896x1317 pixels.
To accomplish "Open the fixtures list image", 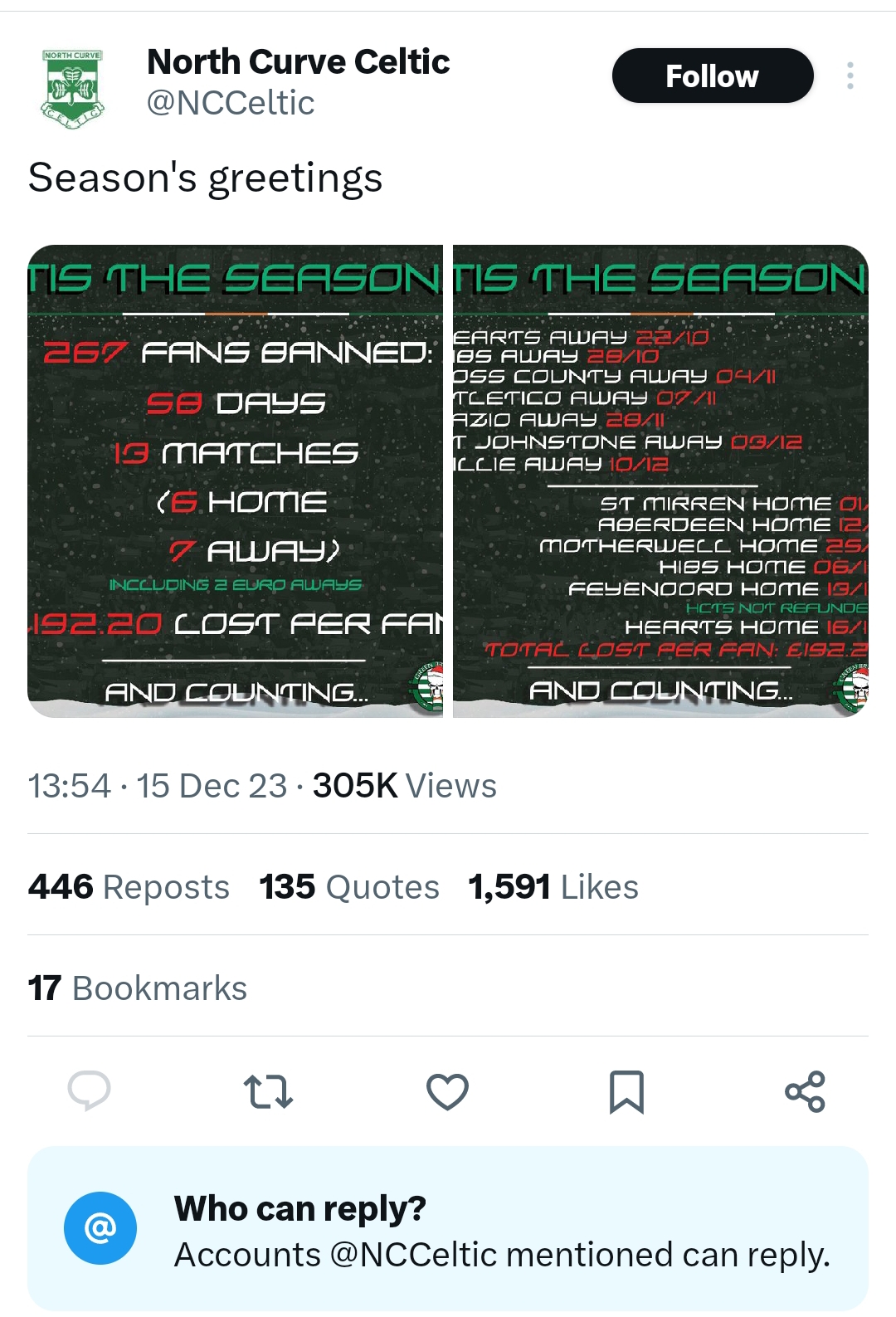I will (660, 480).
